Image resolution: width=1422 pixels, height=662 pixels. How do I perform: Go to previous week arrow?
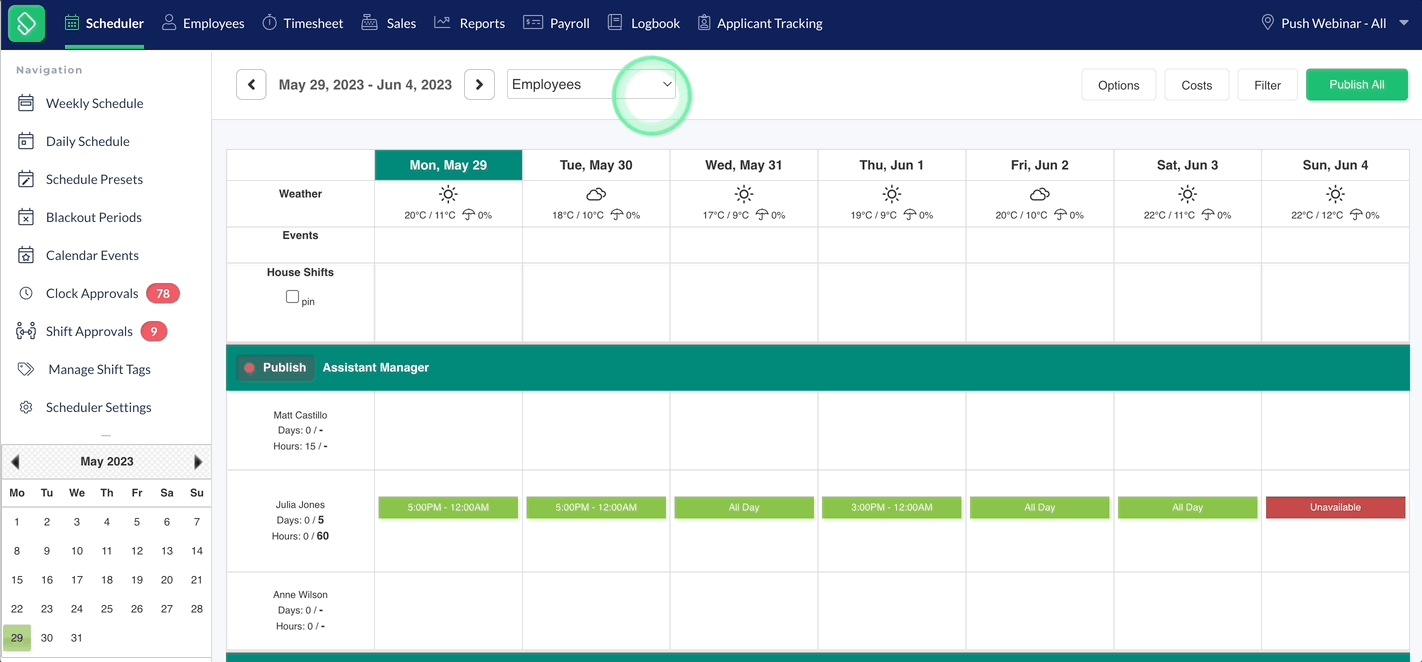click(x=251, y=85)
